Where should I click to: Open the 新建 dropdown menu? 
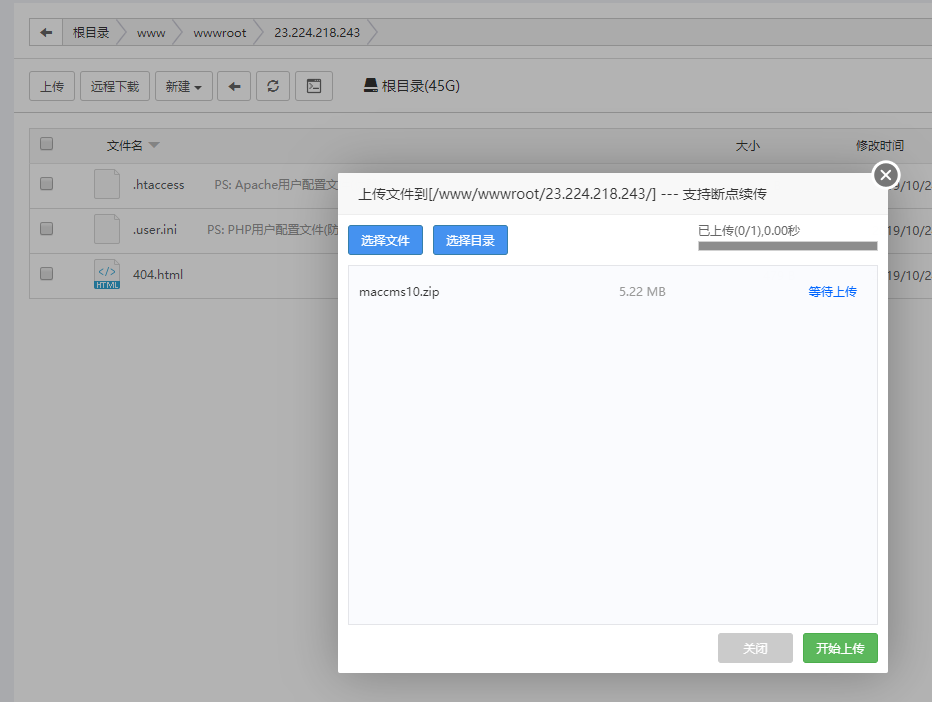tap(183, 87)
